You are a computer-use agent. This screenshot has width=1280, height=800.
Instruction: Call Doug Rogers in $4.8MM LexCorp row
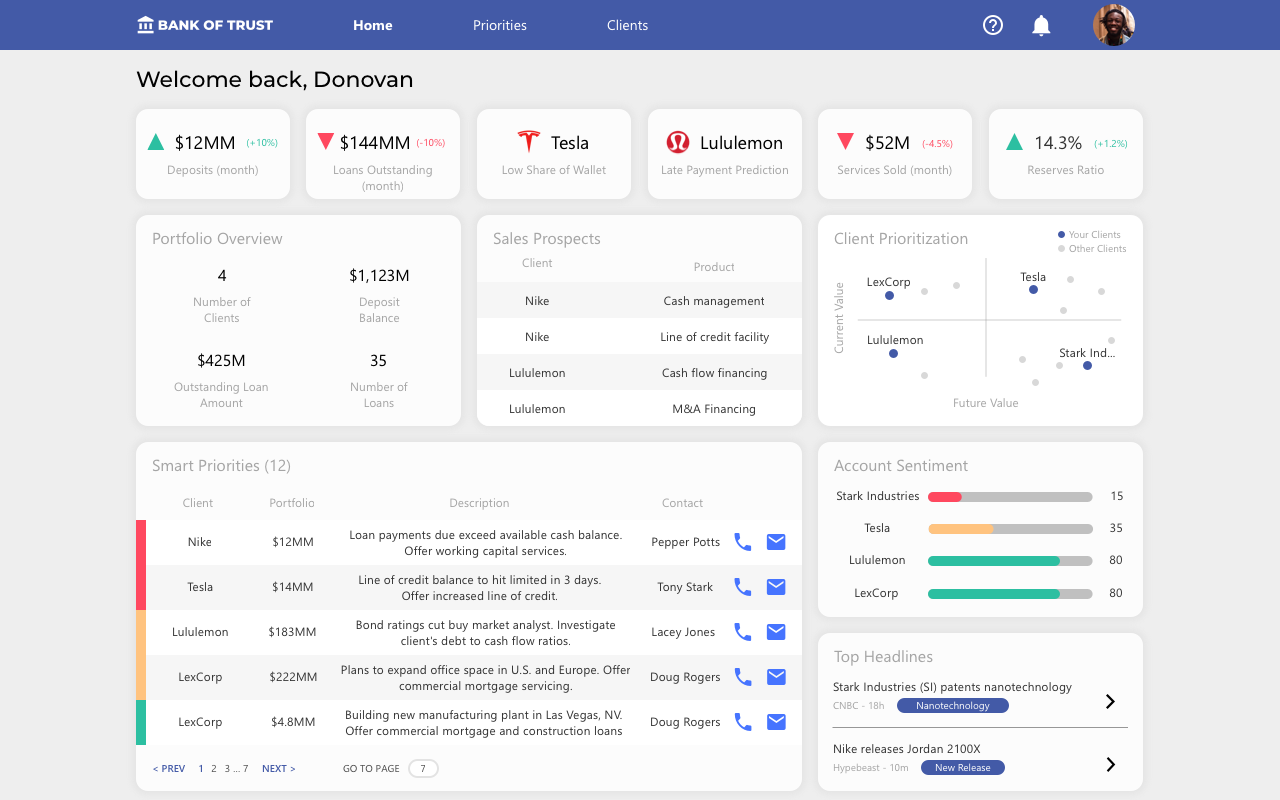click(x=743, y=722)
